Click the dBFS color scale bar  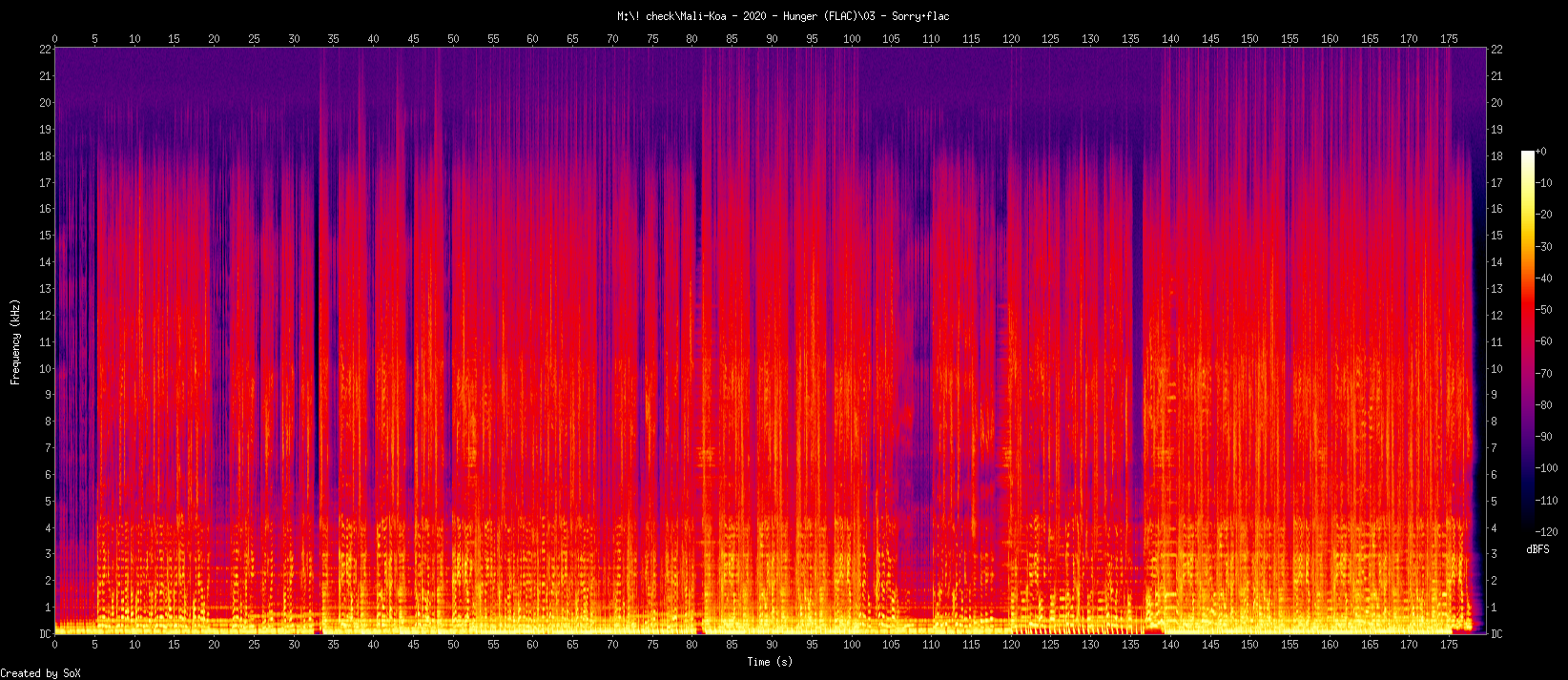(x=1528, y=341)
